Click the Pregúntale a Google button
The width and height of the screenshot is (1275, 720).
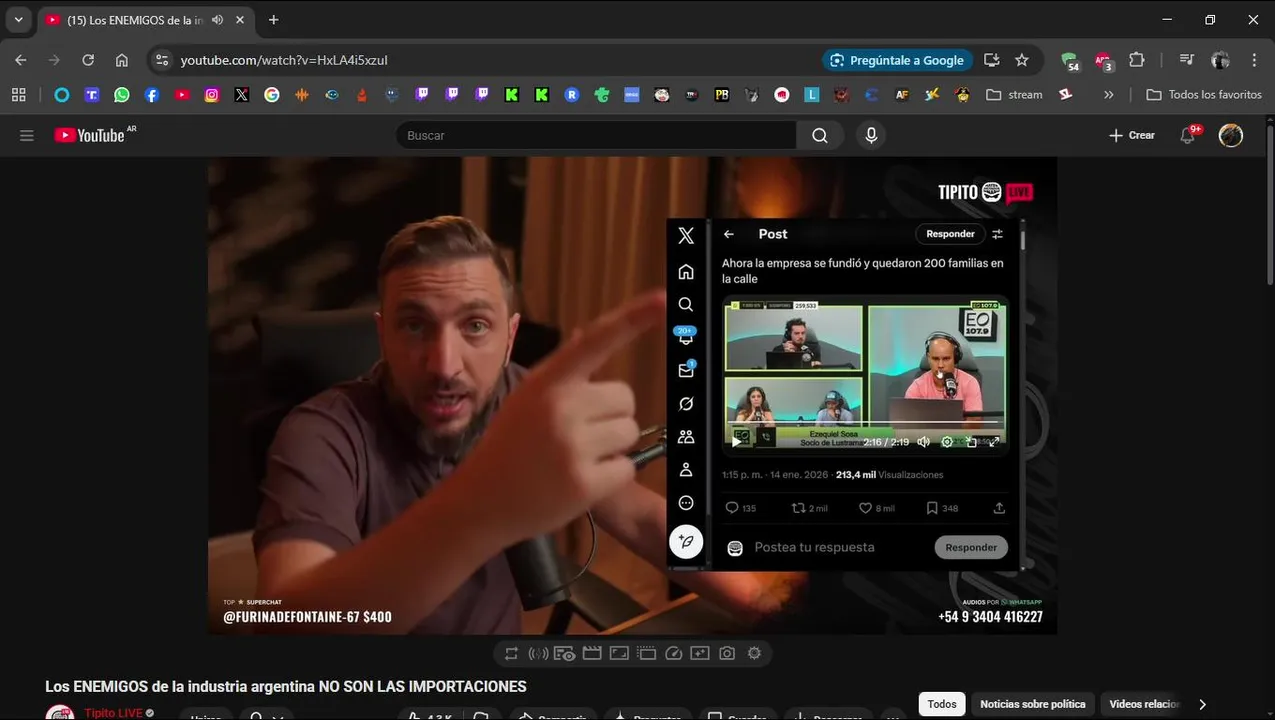click(897, 60)
